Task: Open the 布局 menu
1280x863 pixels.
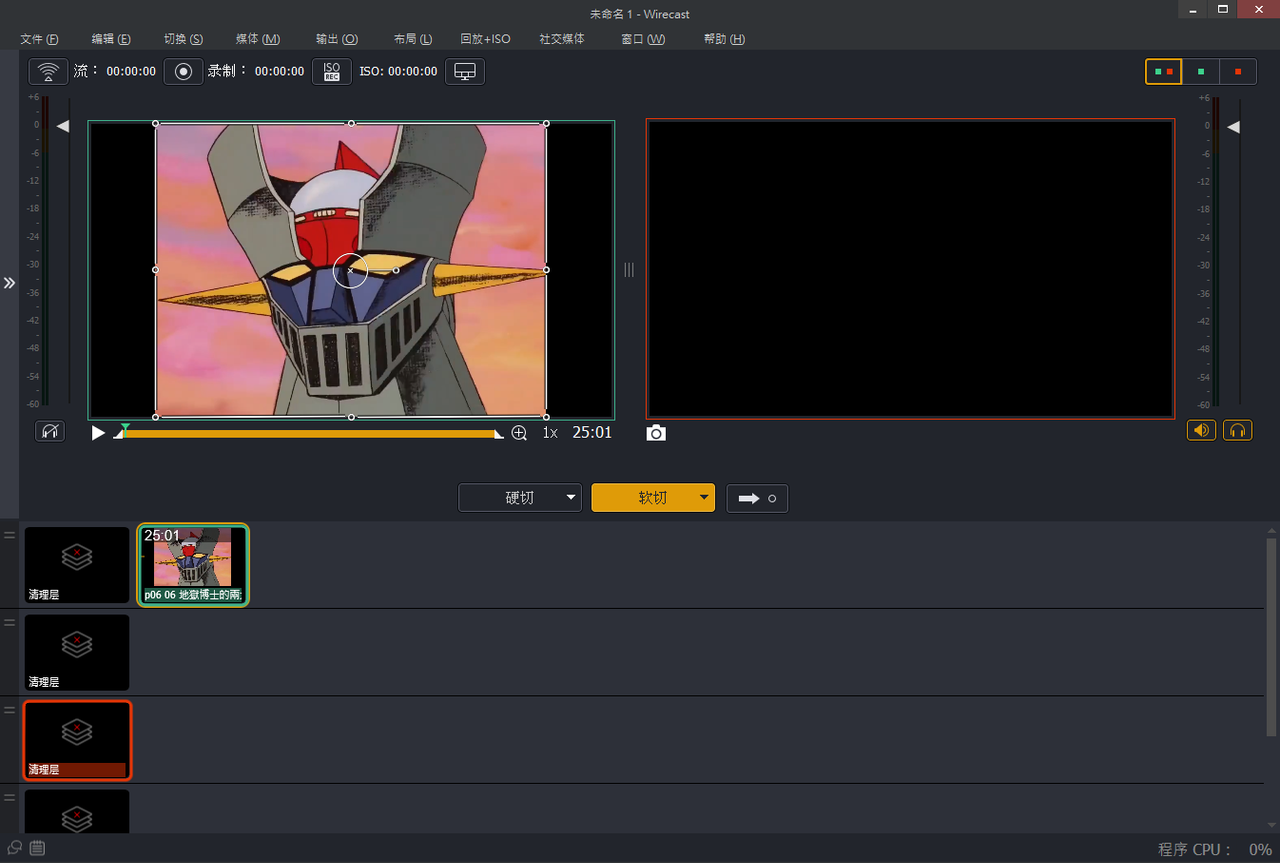Action: [x=413, y=39]
